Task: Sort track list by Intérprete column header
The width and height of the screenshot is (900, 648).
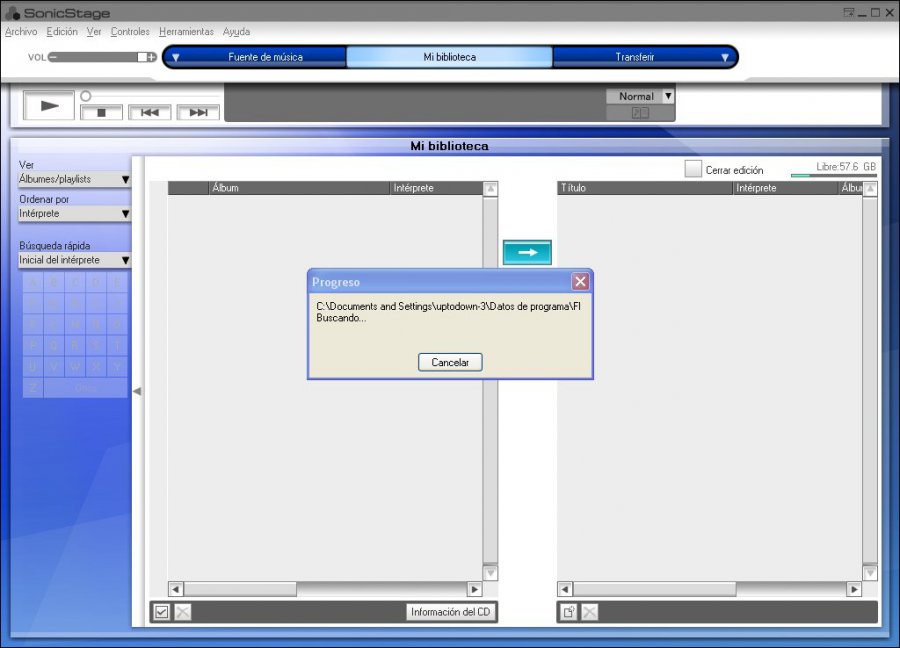Action: (786, 188)
